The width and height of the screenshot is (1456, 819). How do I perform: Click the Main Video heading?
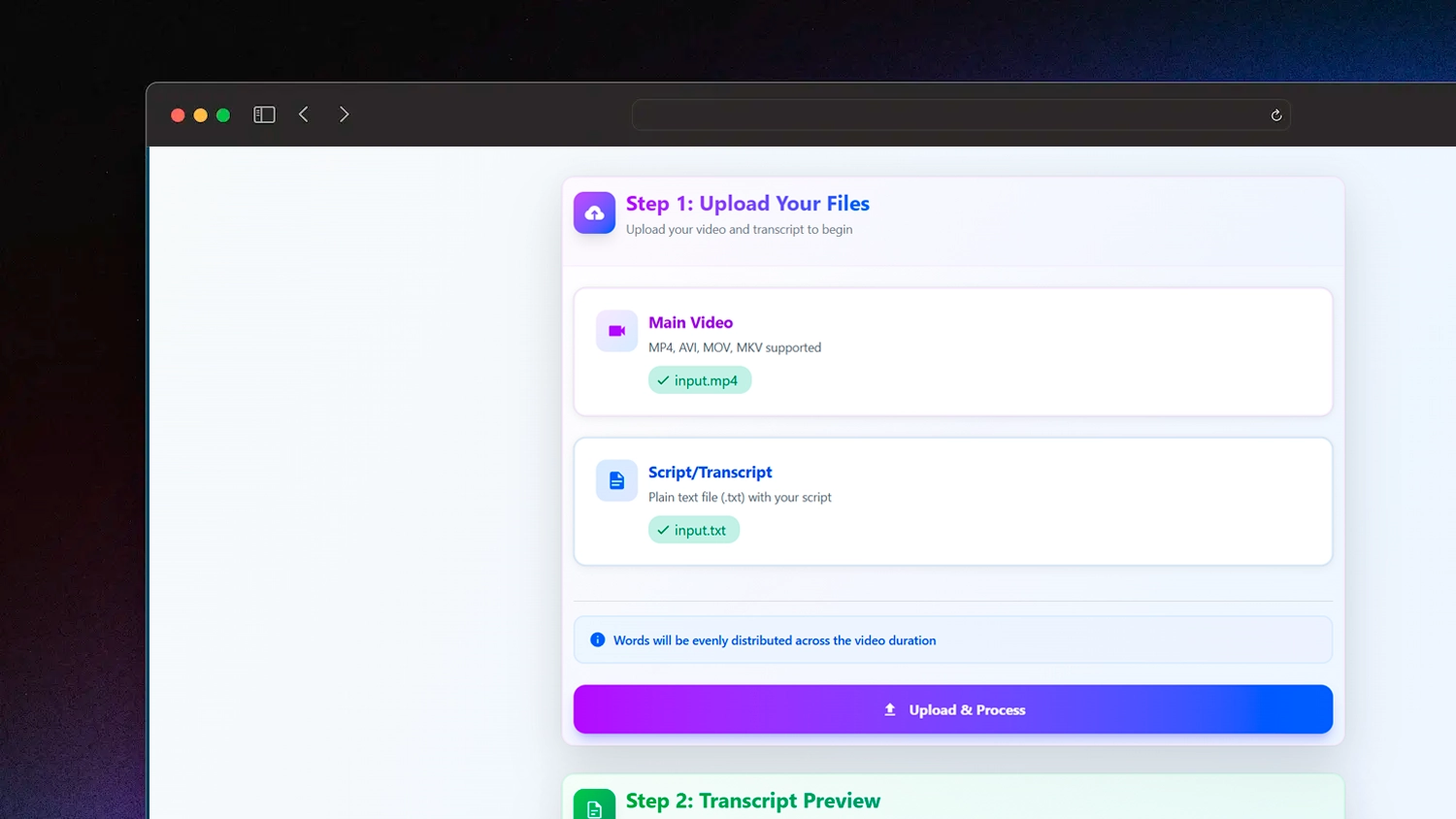coord(690,322)
